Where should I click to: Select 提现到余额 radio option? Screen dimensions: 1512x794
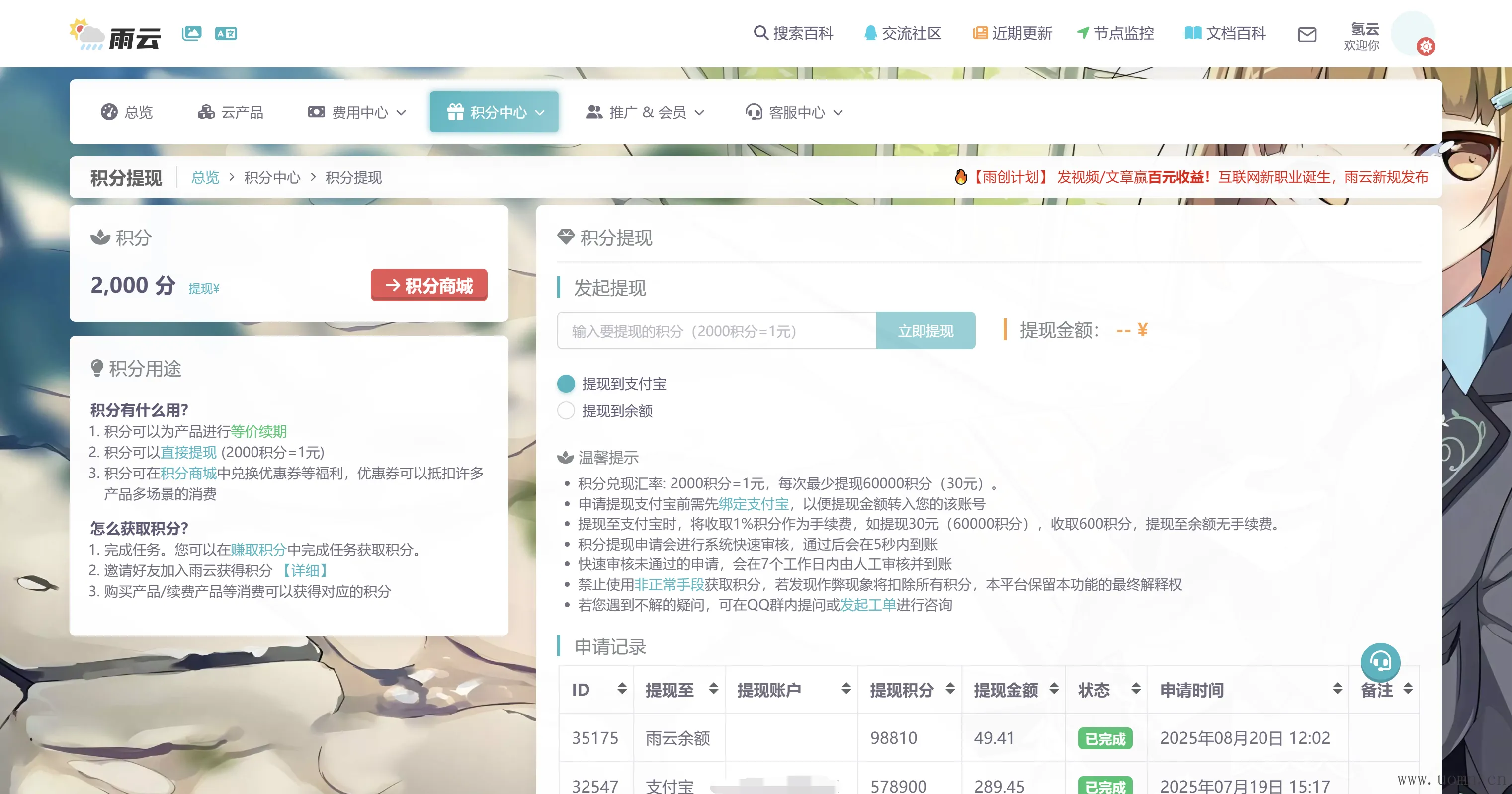pyautogui.click(x=566, y=411)
